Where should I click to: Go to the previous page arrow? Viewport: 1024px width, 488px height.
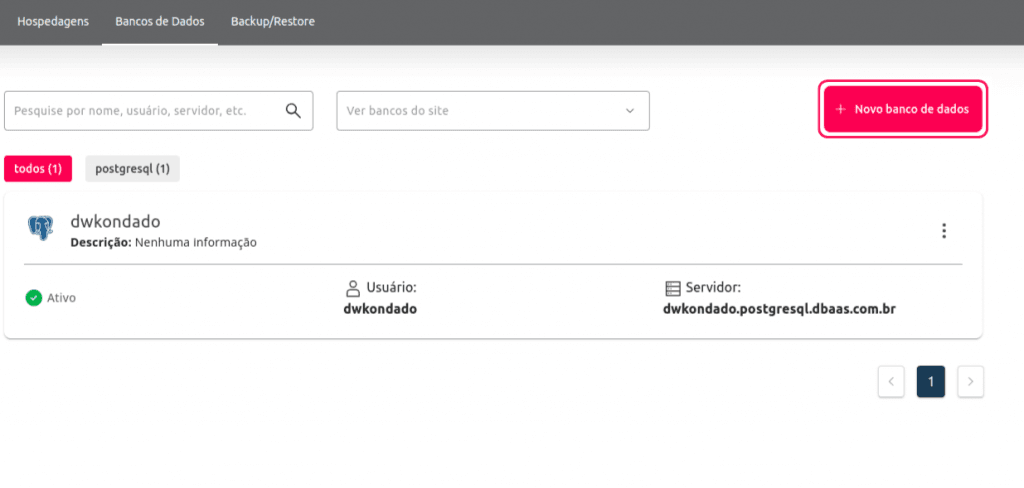click(x=891, y=381)
